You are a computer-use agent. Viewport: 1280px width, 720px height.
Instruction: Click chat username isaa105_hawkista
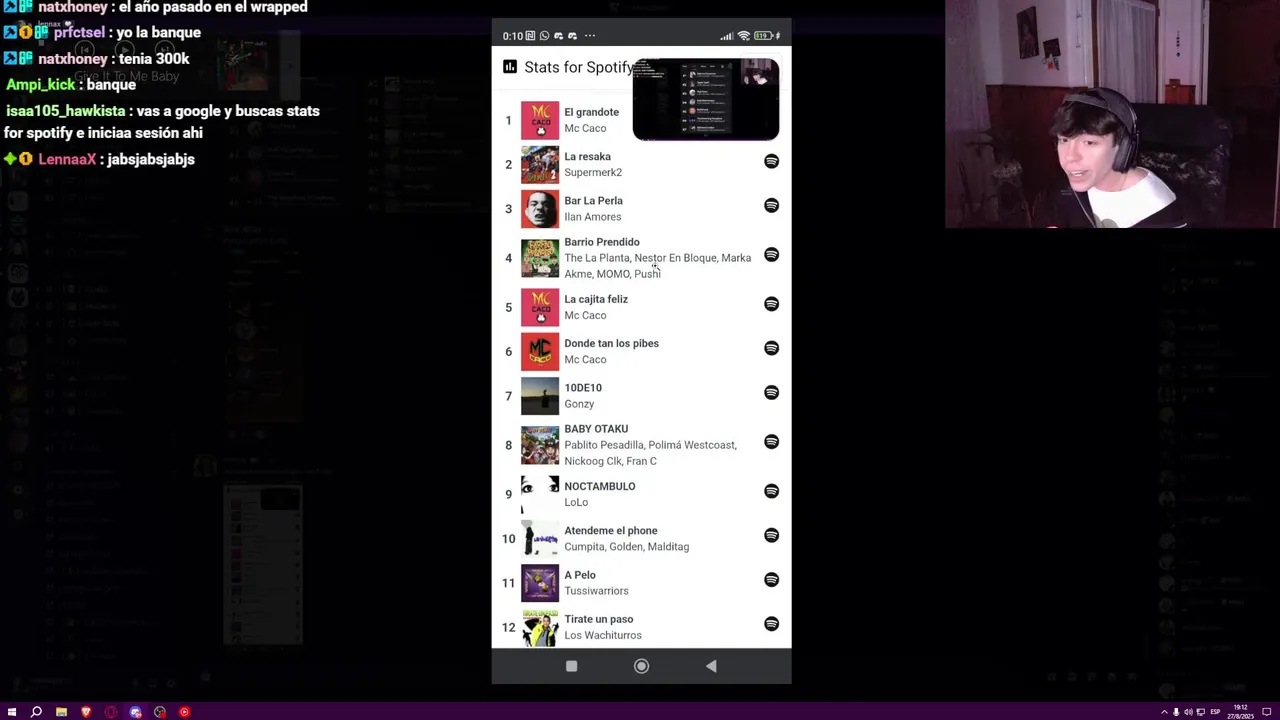pyautogui.click(x=65, y=111)
